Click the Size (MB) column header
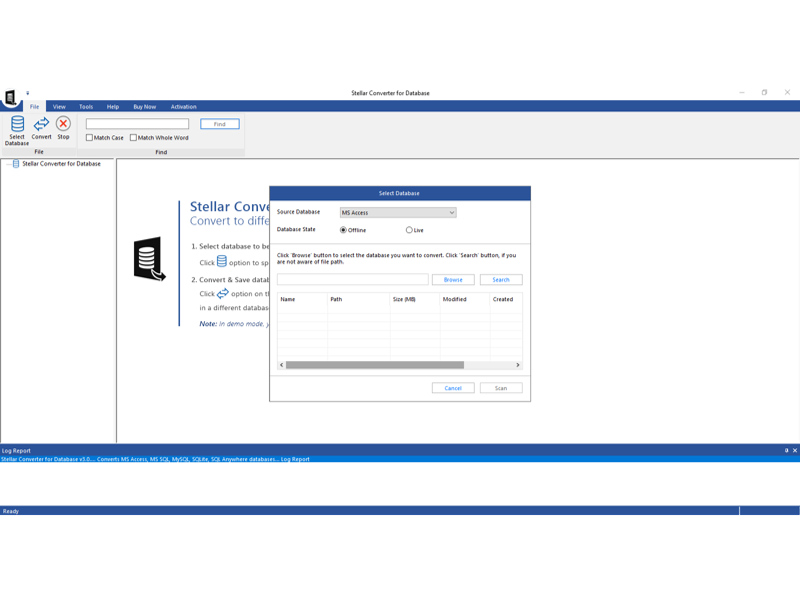The height and width of the screenshot is (600, 800). point(415,299)
